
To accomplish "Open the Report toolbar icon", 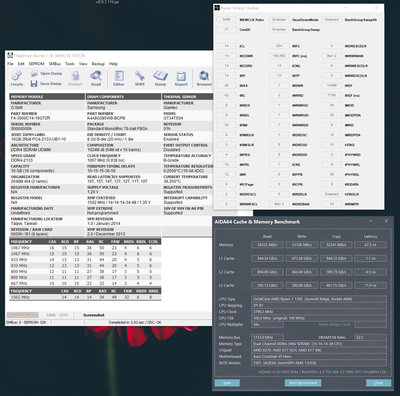I will click(x=181, y=77).
